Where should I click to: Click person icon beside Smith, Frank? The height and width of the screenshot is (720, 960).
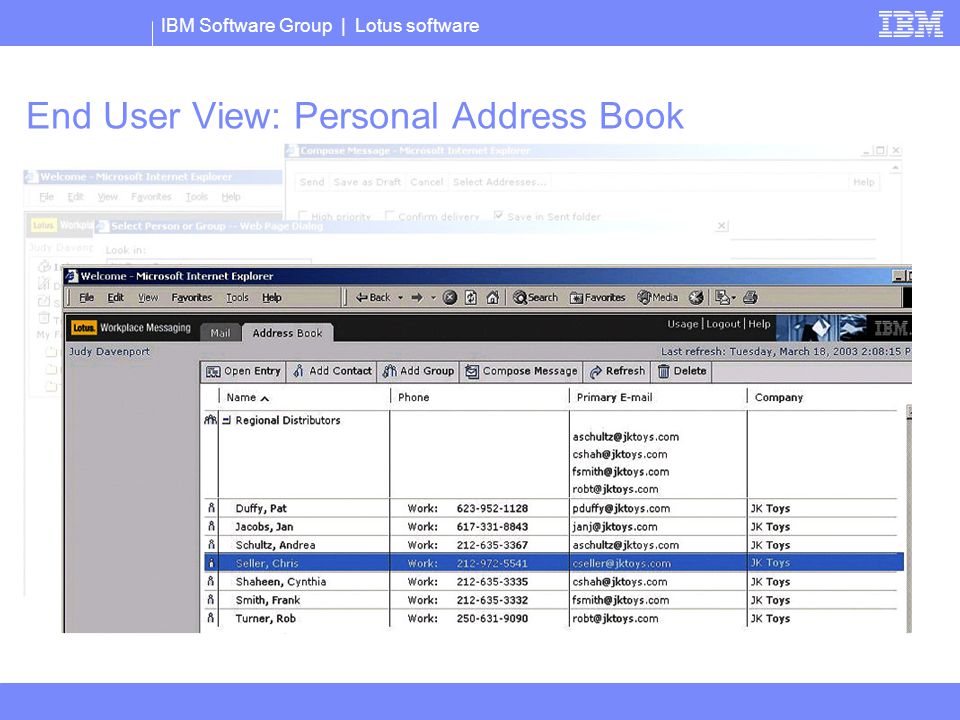(211, 599)
